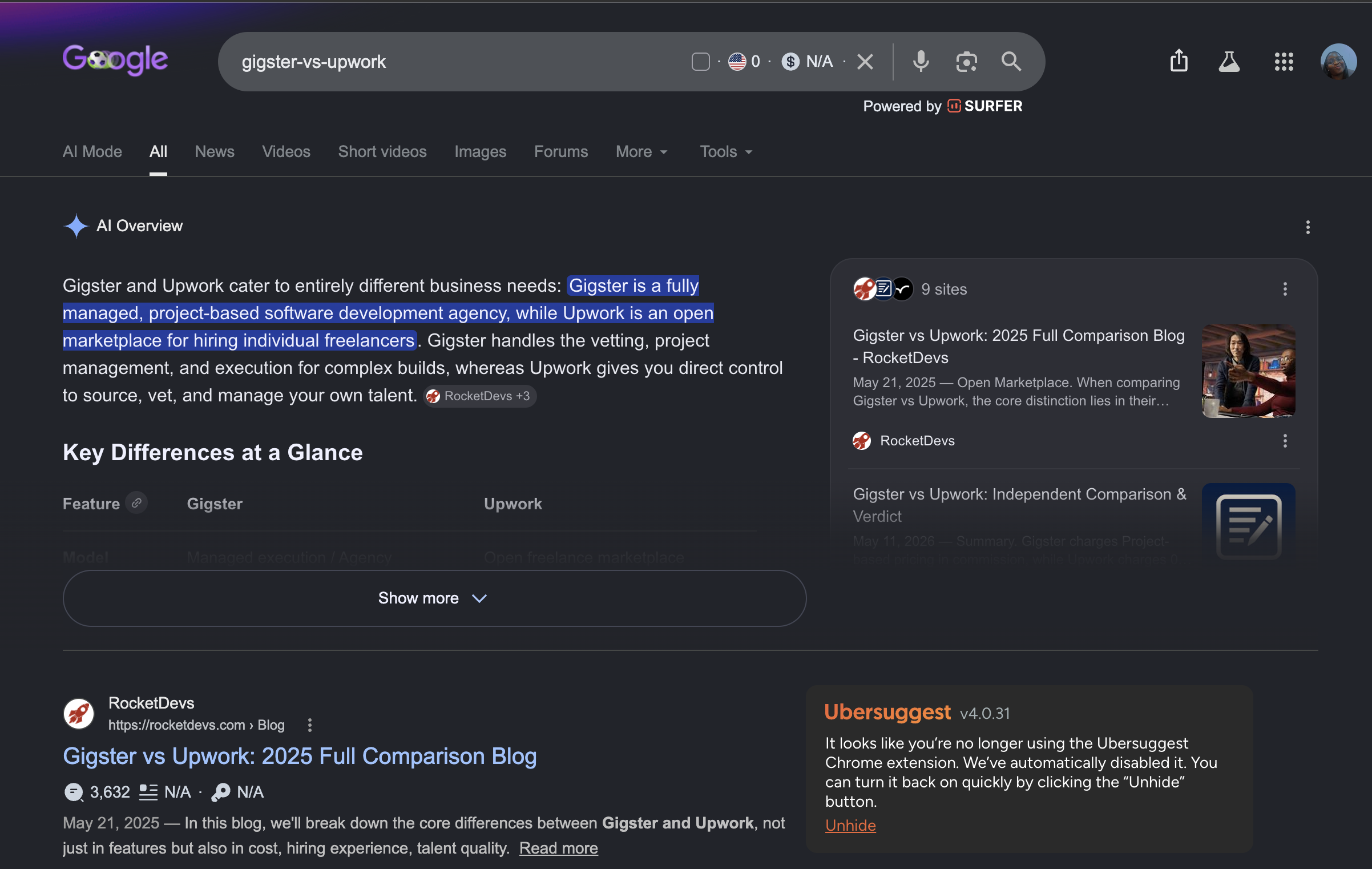
Task: Switch to the News tab
Action: tap(215, 152)
